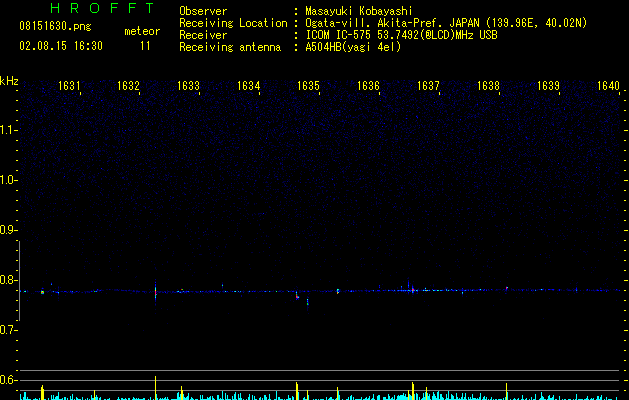
Task: Click the gray frequency range bar on left axis
Action: pos(19,281)
